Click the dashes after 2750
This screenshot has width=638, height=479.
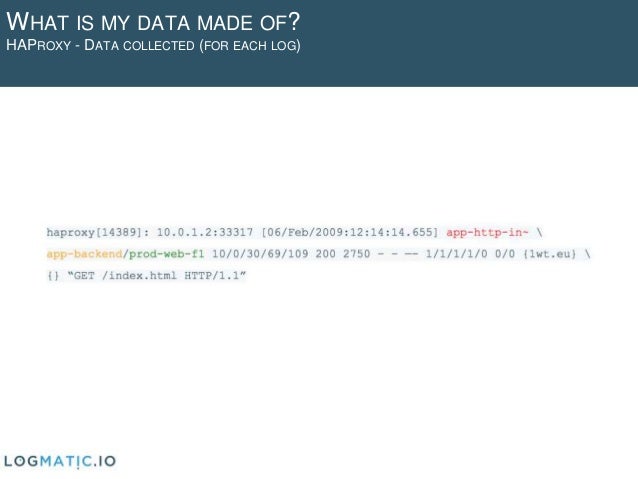(x=398, y=254)
